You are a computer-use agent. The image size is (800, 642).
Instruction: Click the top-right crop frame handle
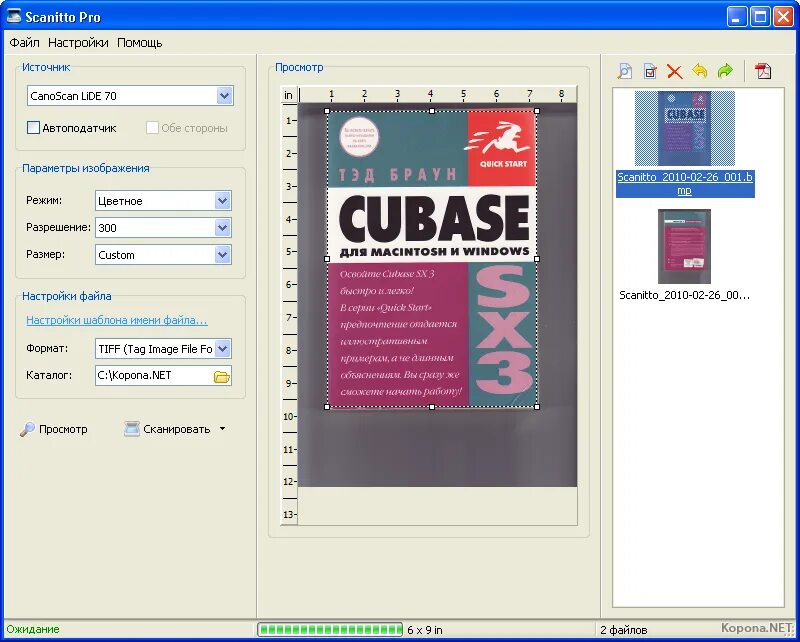point(537,111)
